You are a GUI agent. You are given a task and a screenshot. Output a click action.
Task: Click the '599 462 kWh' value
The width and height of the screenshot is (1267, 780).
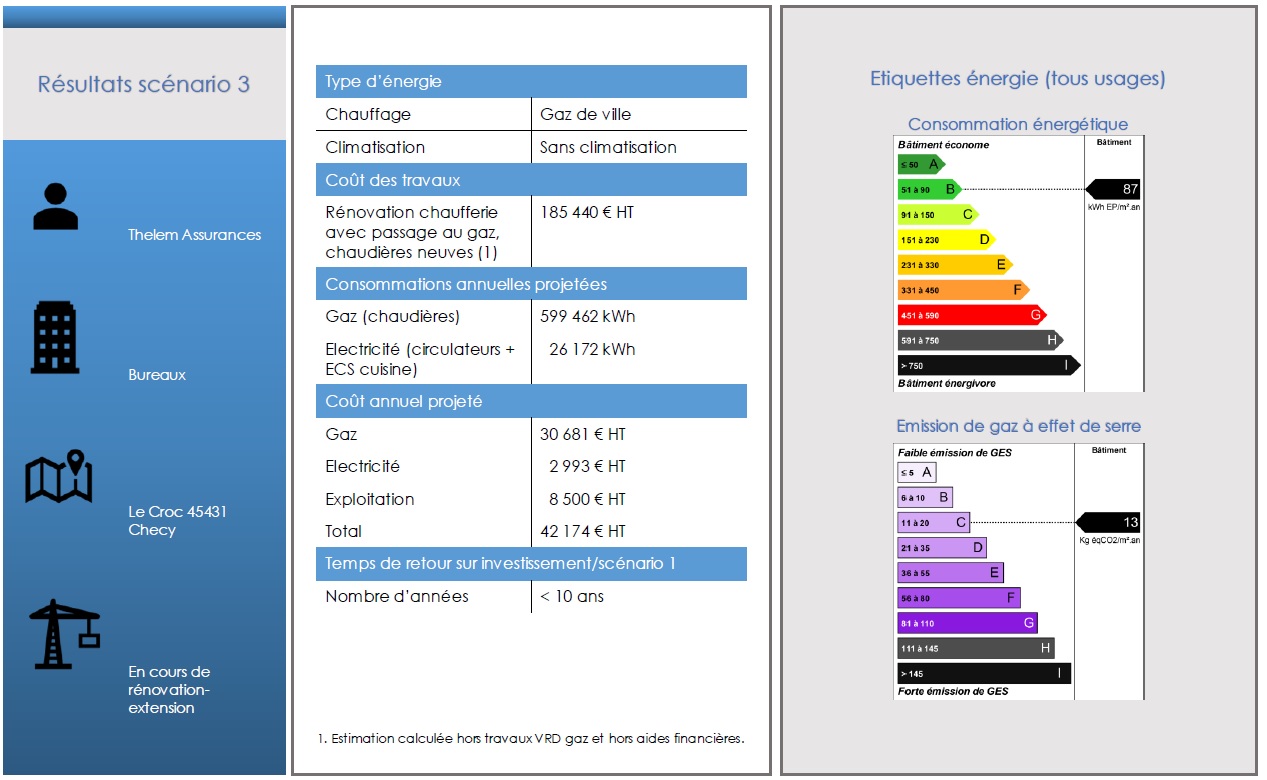pos(588,316)
